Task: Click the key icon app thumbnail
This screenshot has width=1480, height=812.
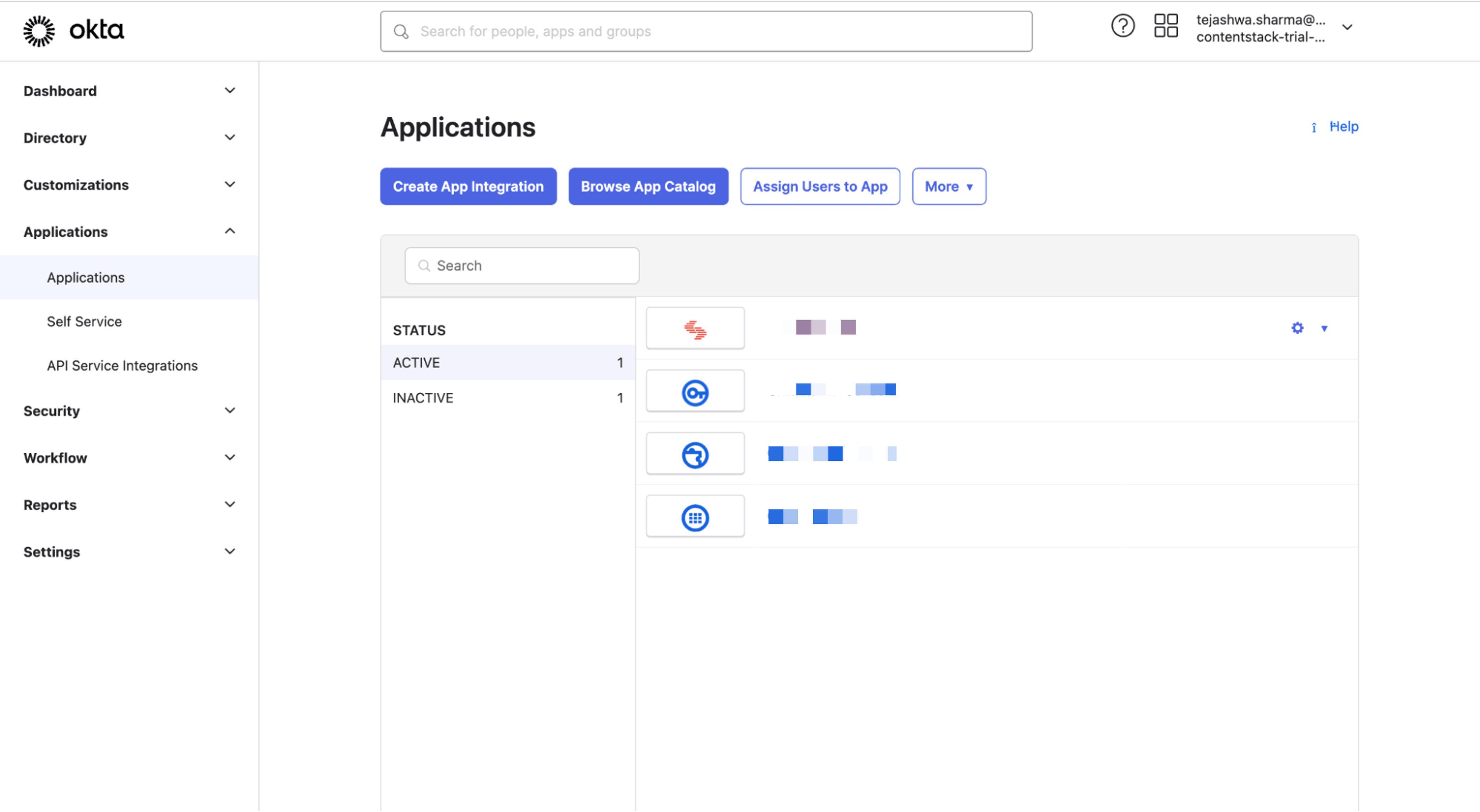Action: (695, 391)
